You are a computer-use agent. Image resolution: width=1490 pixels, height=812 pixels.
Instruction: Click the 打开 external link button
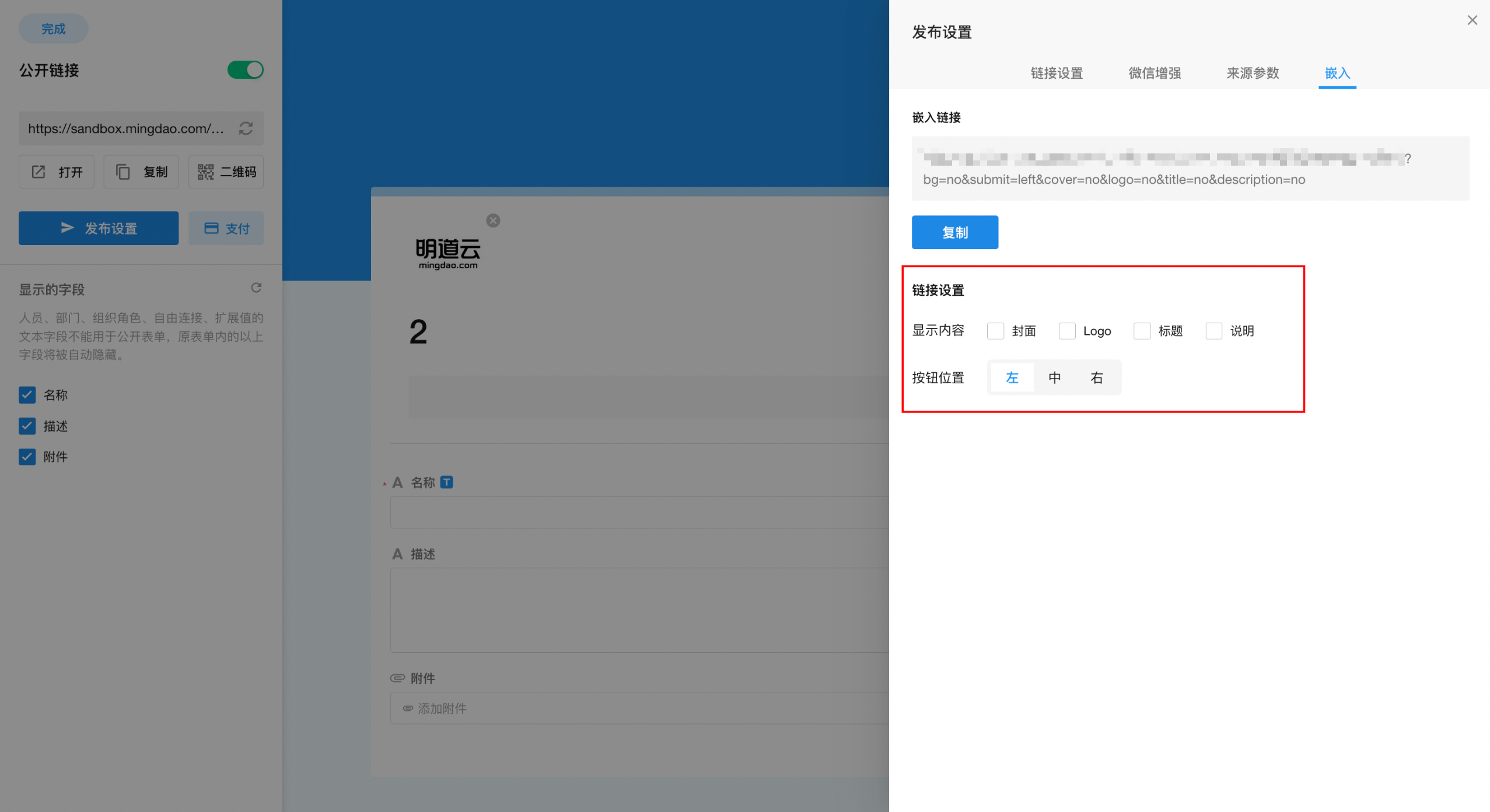57,172
